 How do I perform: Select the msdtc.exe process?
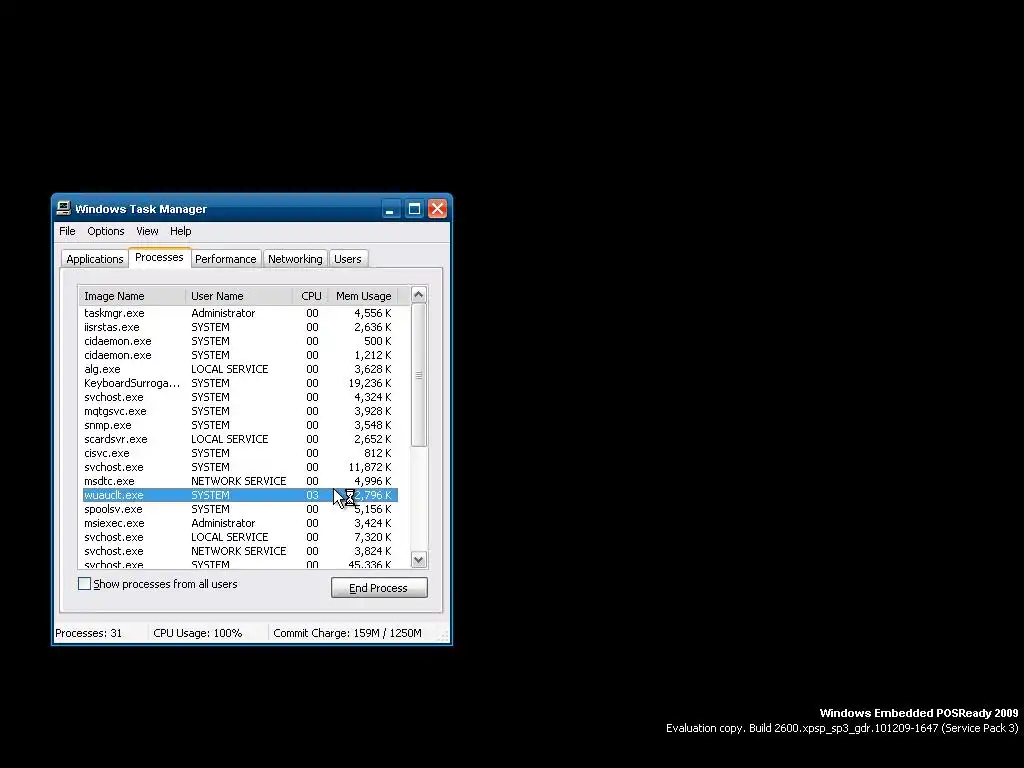[240, 481]
